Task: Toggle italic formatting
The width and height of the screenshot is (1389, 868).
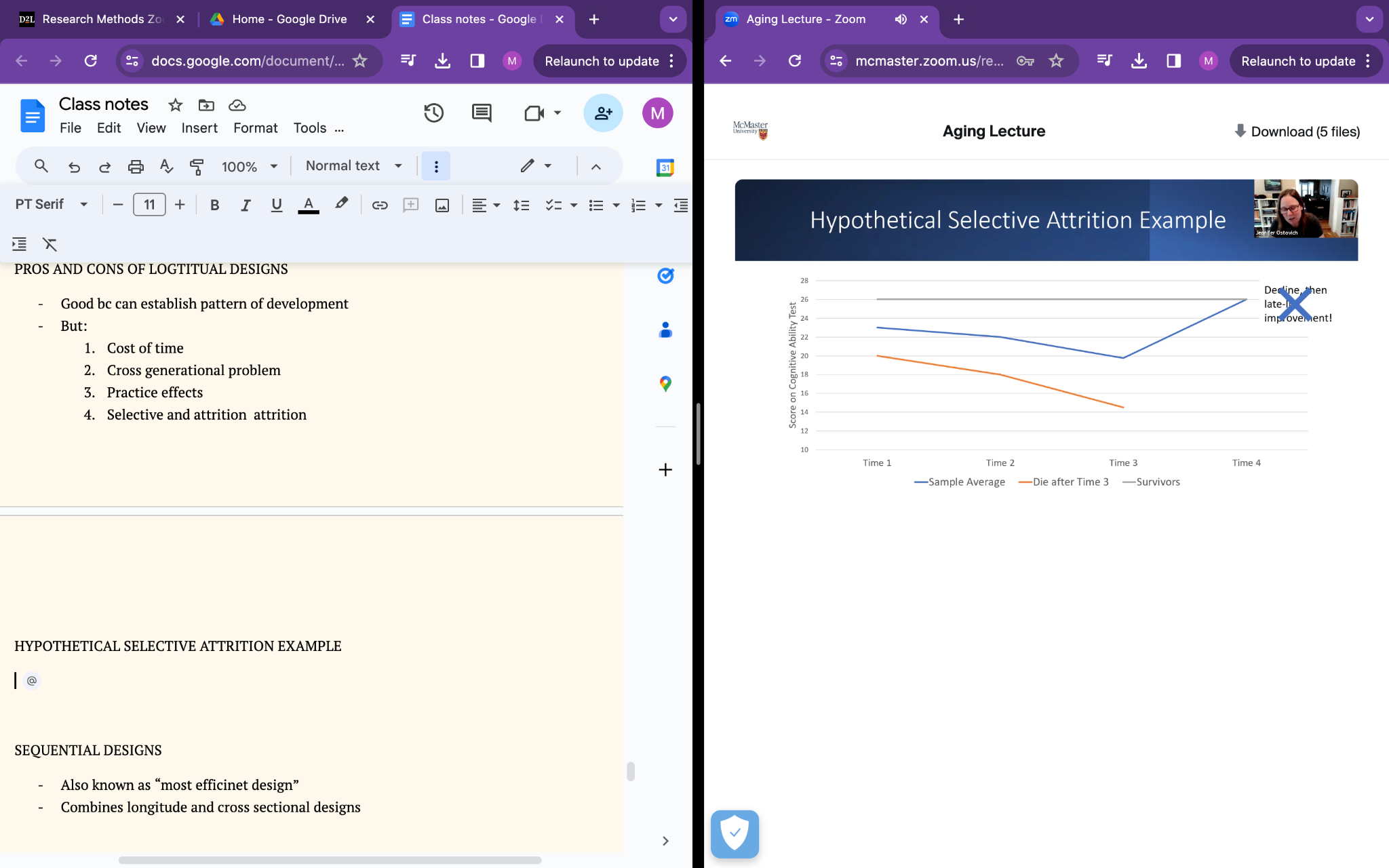Action: (x=246, y=205)
